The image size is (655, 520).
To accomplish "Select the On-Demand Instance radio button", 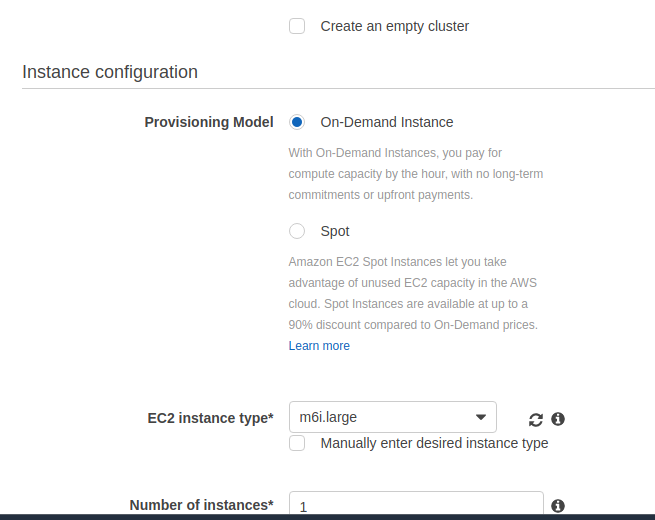I will pos(297,122).
